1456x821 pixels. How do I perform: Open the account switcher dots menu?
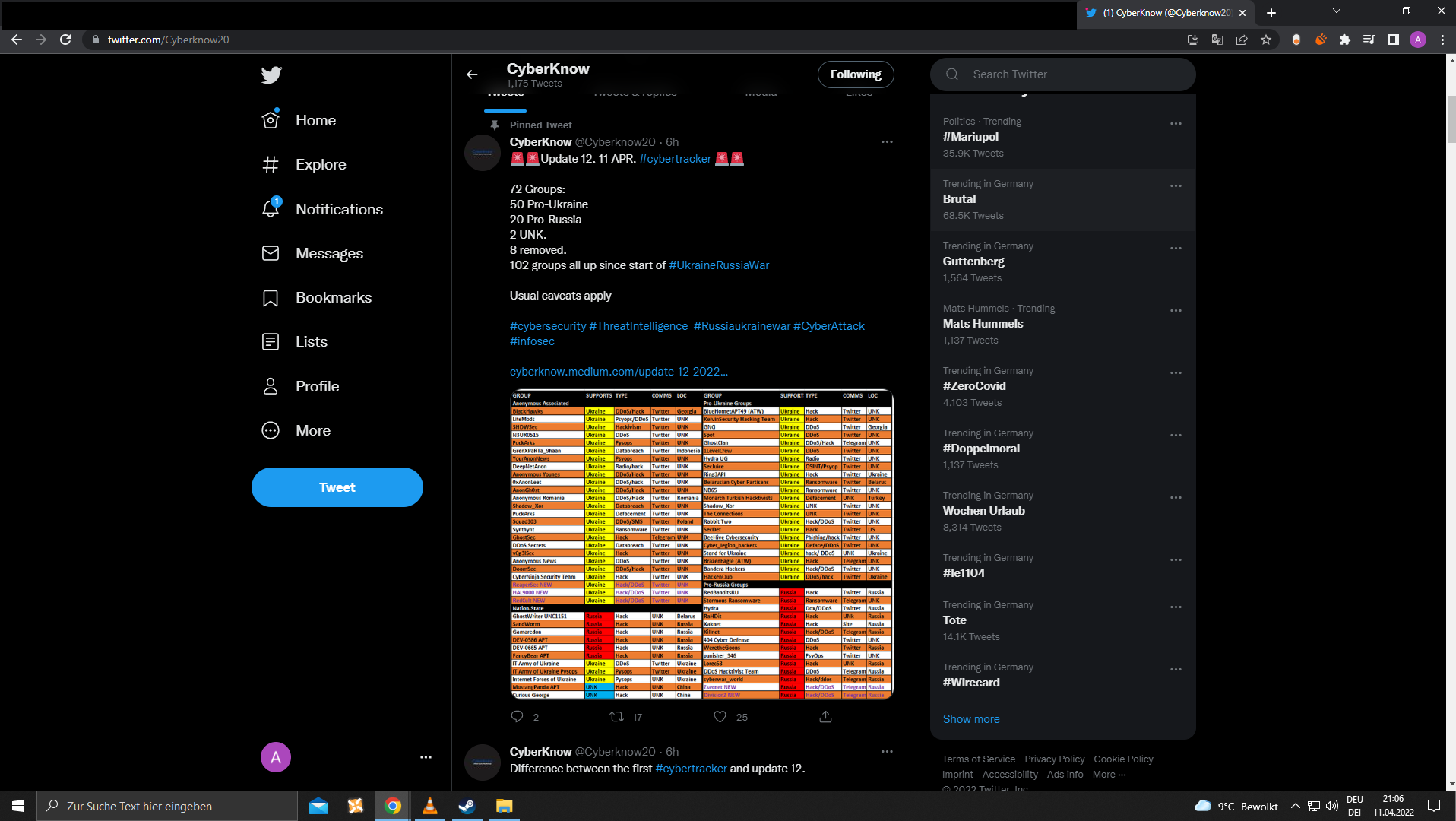(426, 757)
